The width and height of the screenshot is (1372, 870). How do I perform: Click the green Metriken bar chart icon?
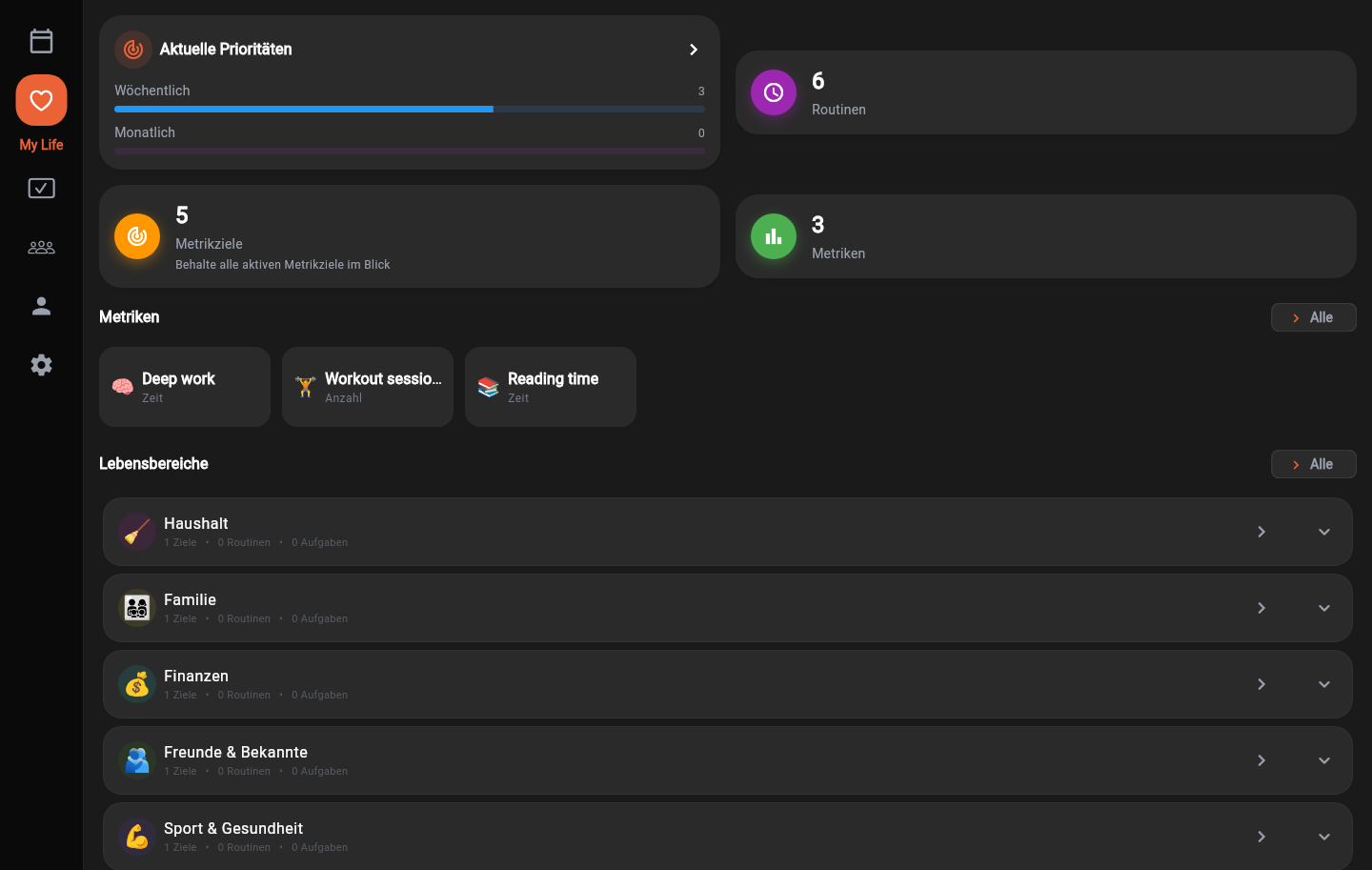point(774,236)
